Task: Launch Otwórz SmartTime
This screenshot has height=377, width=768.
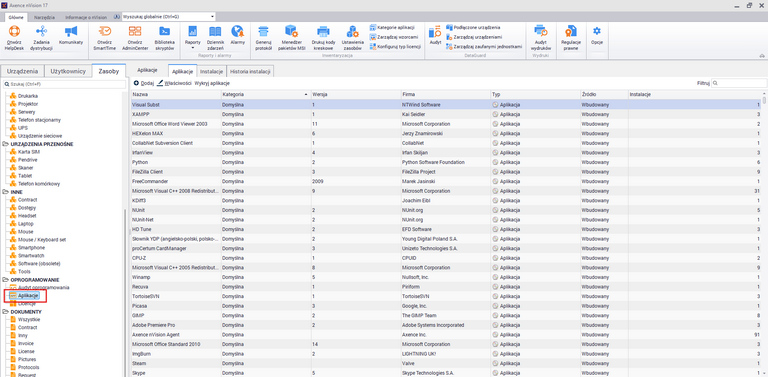Action: tap(104, 38)
